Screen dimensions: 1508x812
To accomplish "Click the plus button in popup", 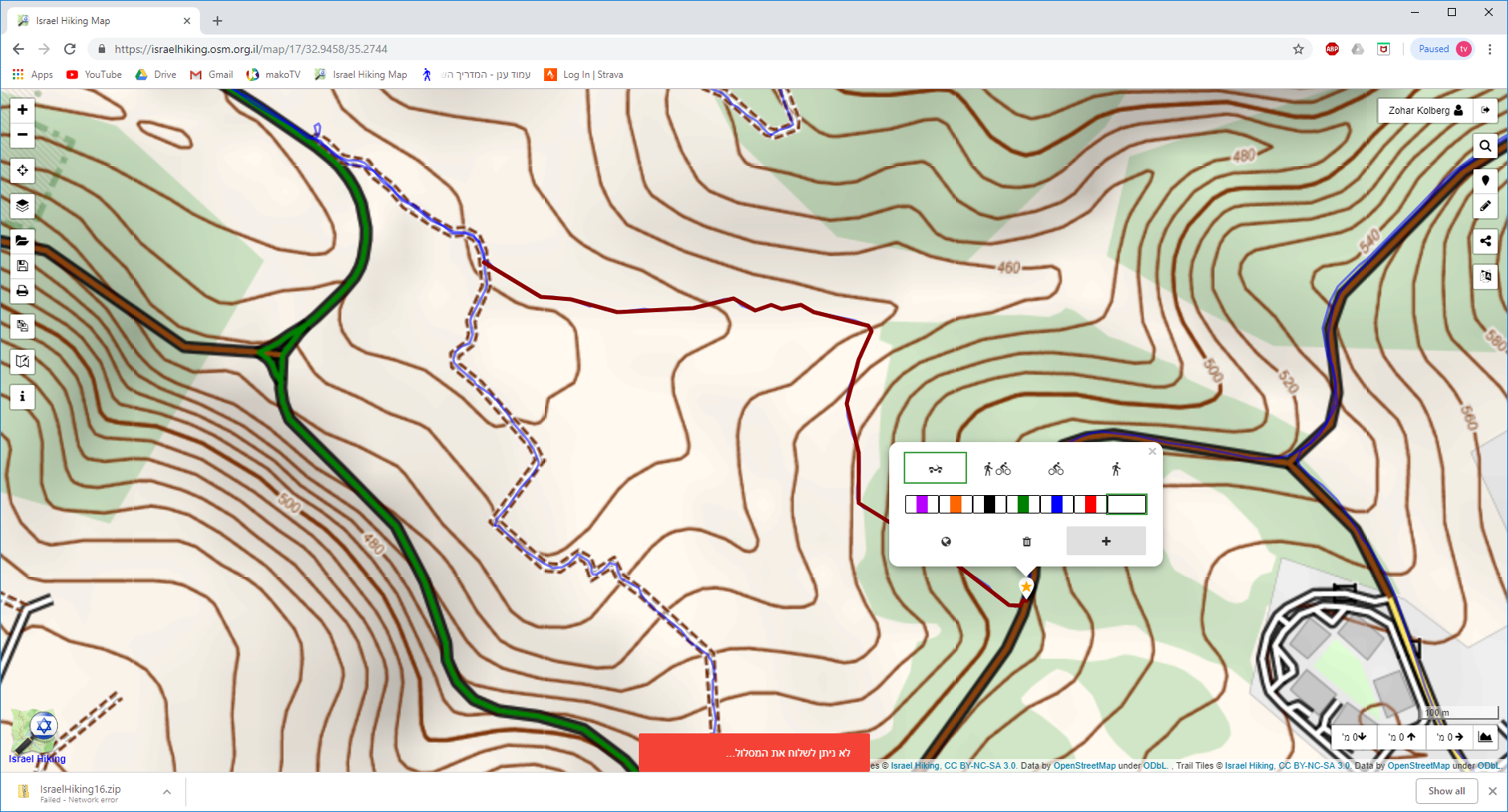I will tap(1106, 541).
